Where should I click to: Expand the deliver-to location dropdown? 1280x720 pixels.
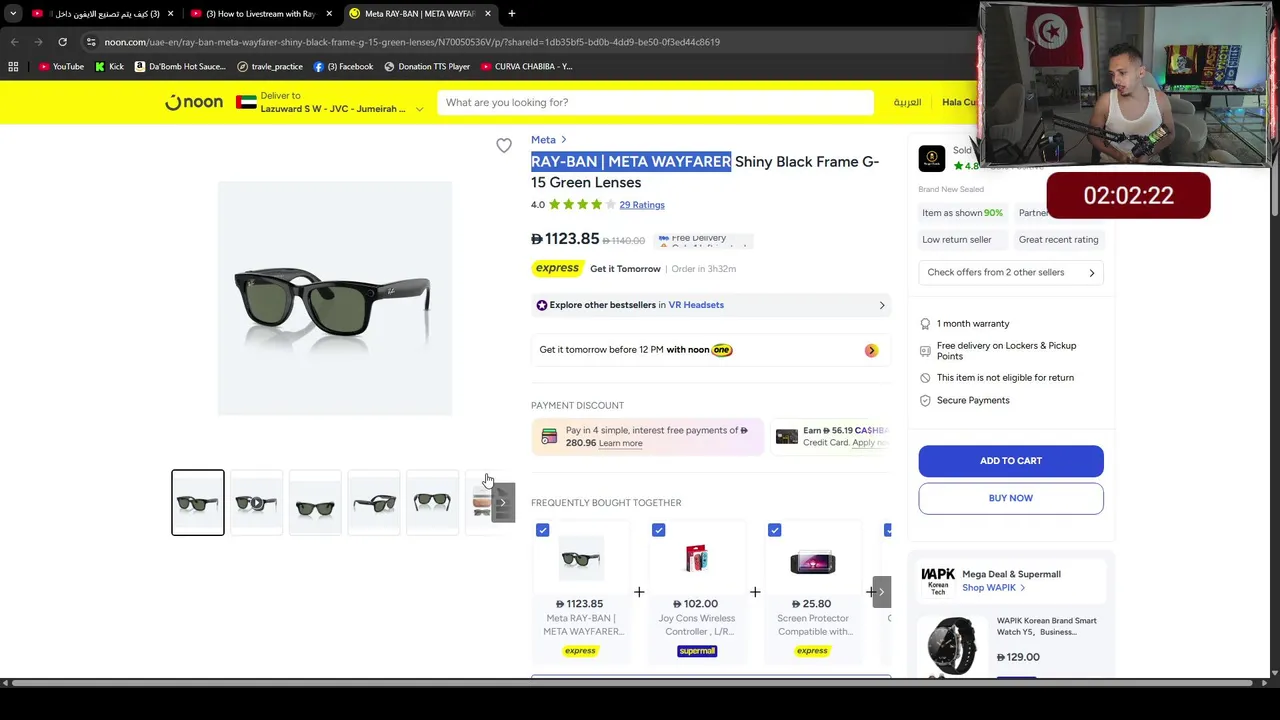pos(419,109)
